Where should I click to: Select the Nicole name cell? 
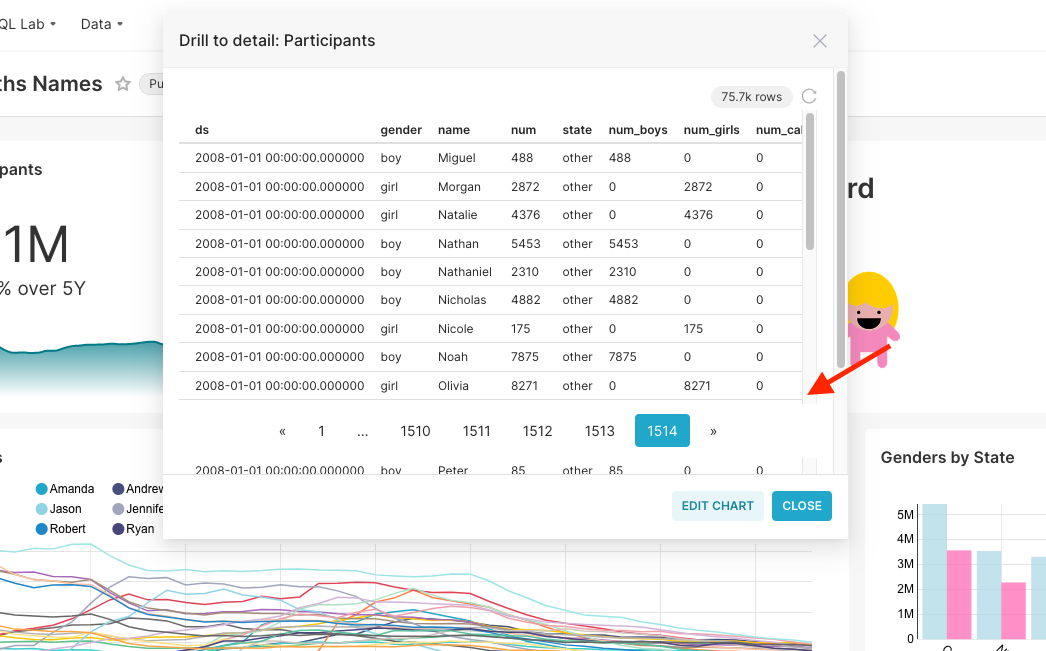coord(455,329)
